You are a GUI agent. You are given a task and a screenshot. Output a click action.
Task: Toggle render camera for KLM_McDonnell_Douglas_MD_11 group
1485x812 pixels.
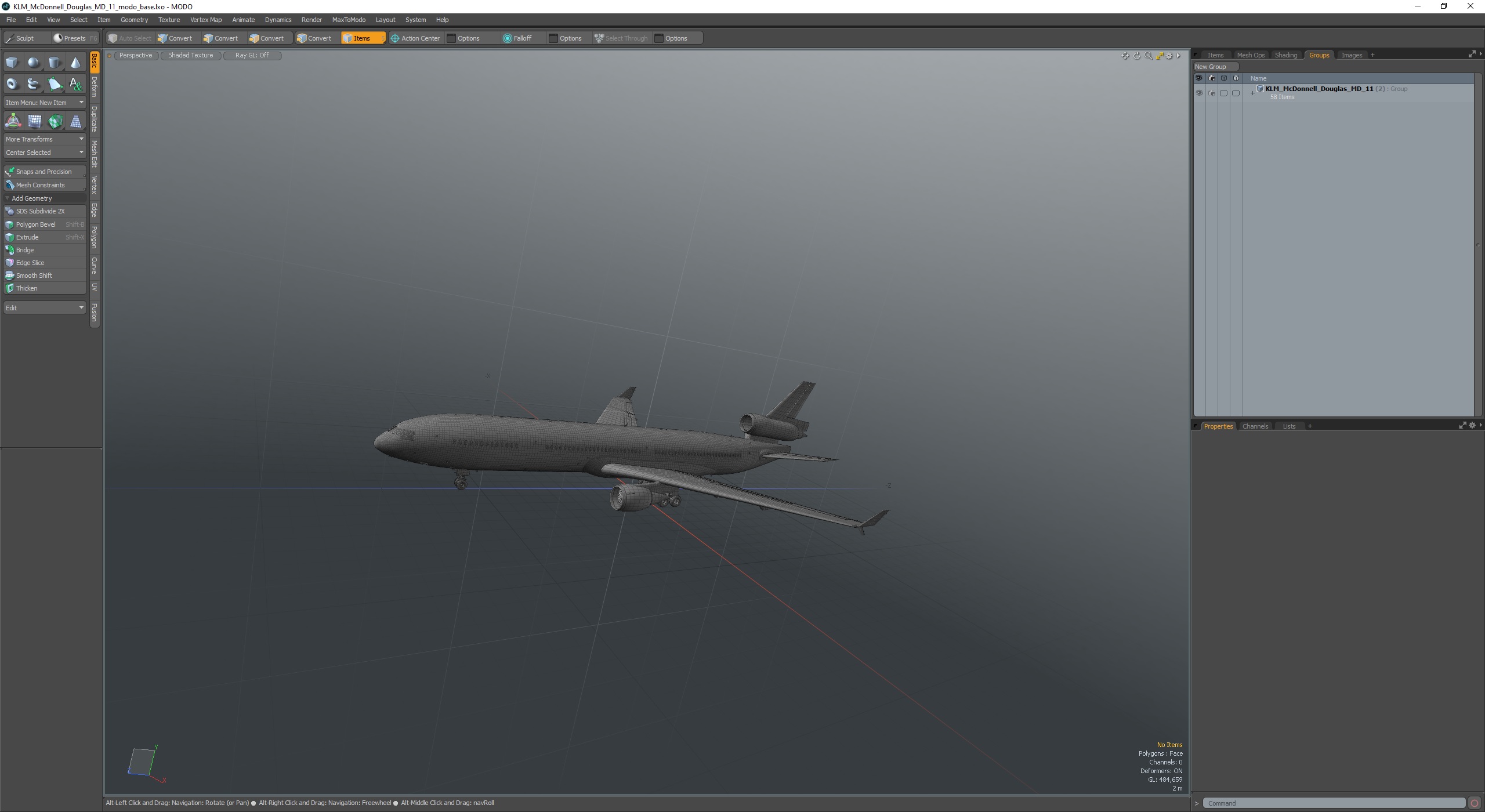click(x=1211, y=93)
